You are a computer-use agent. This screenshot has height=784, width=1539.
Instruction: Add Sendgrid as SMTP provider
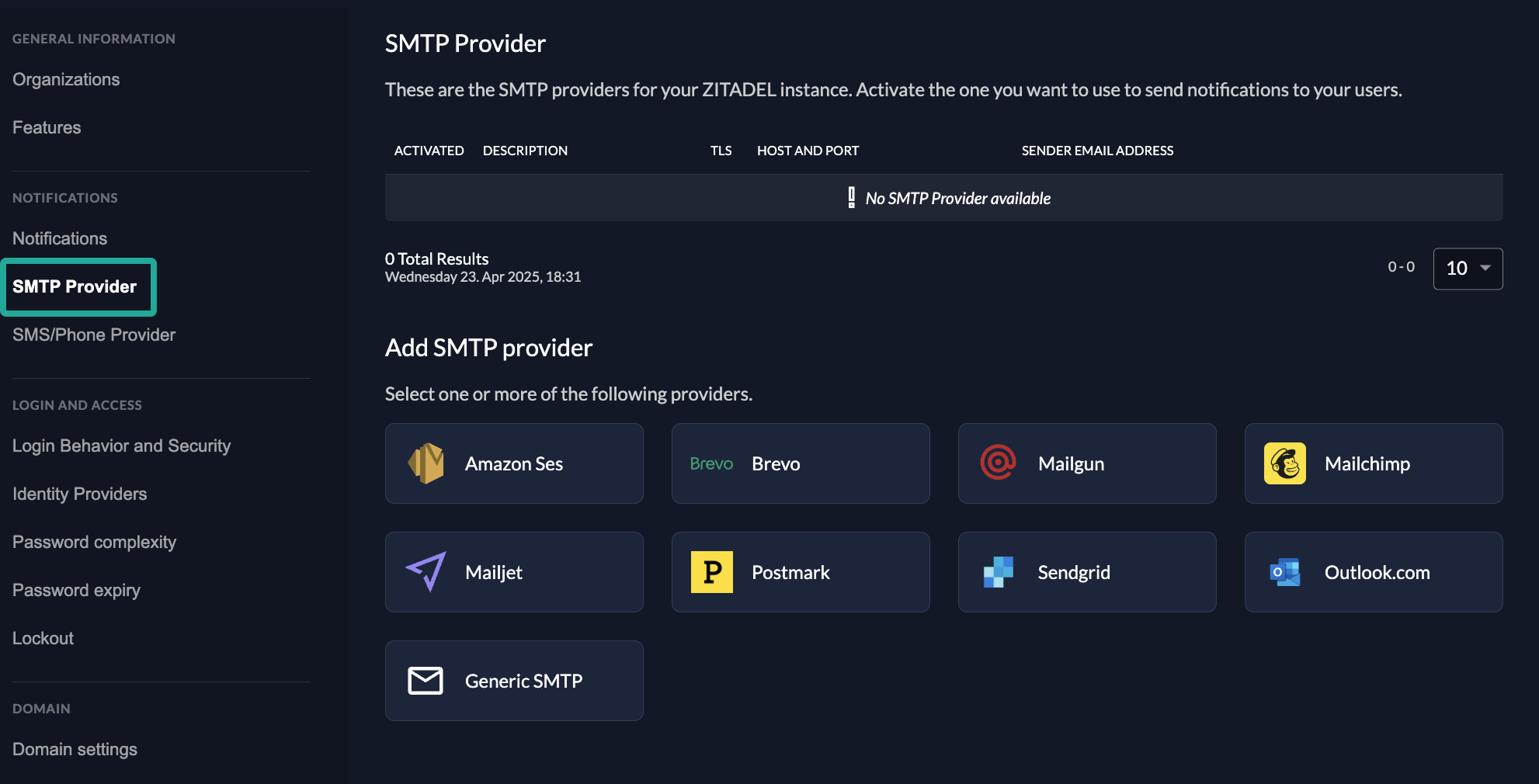click(x=1087, y=572)
